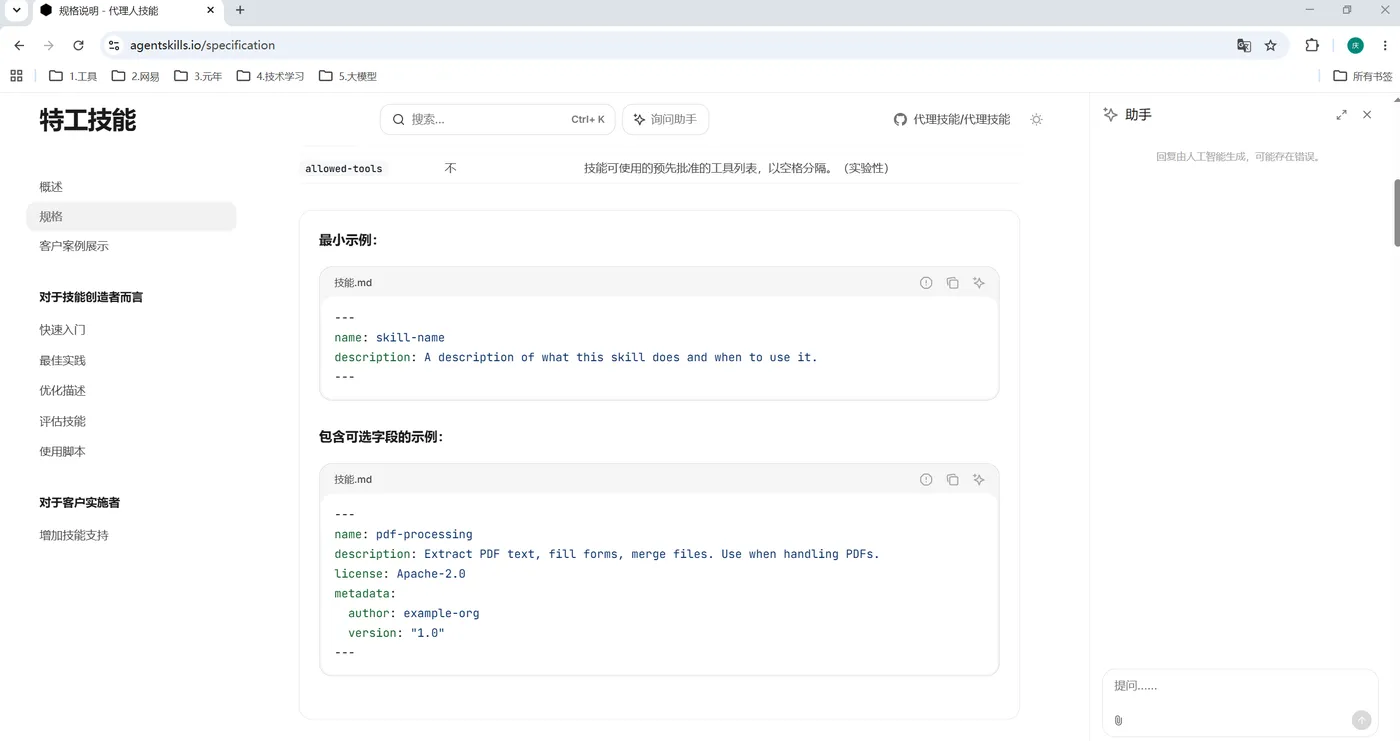Screen dimensions: 1400x741
Task: View site information icon in address bar
Action: pos(114,45)
